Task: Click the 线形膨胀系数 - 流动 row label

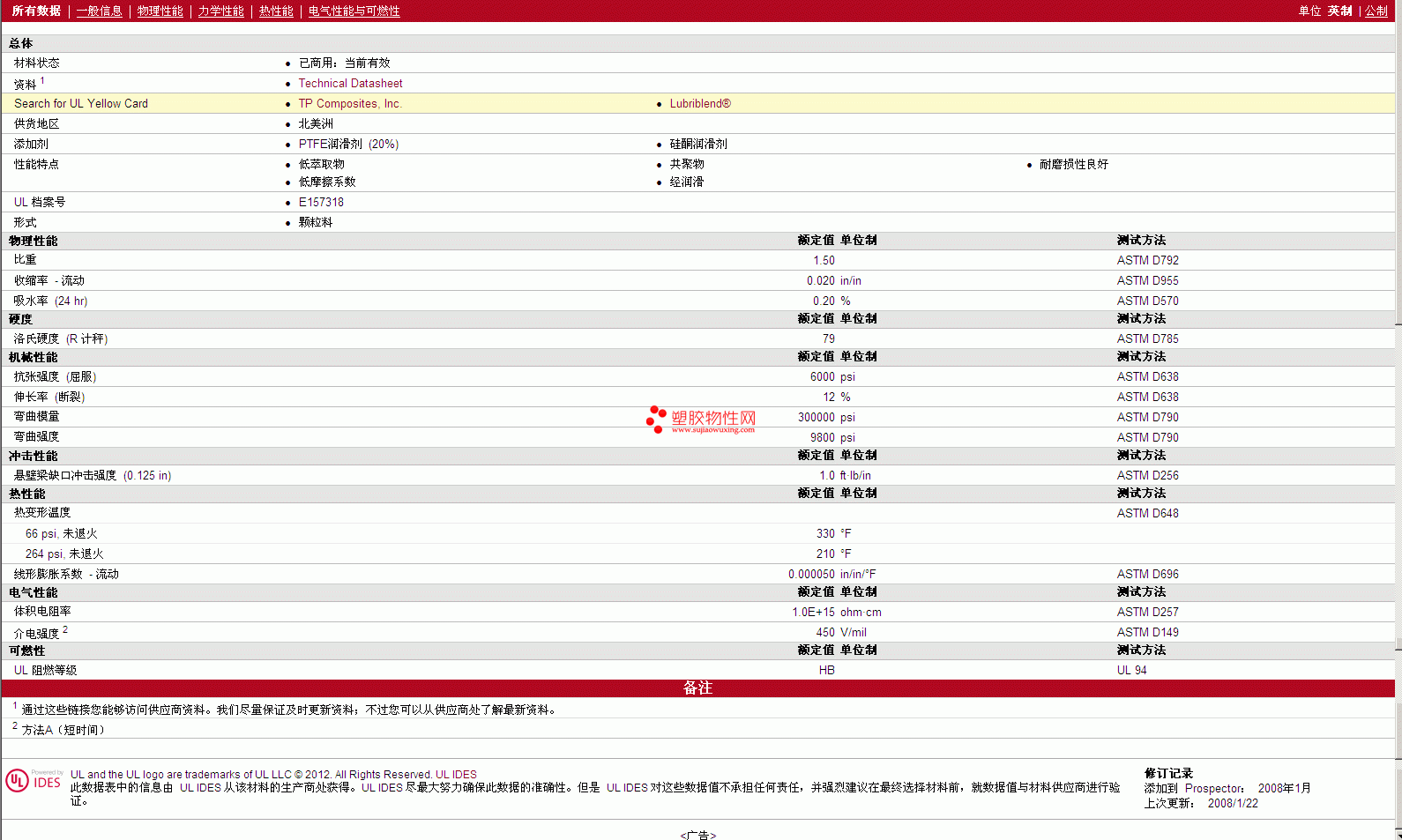Action: tap(66, 575)
